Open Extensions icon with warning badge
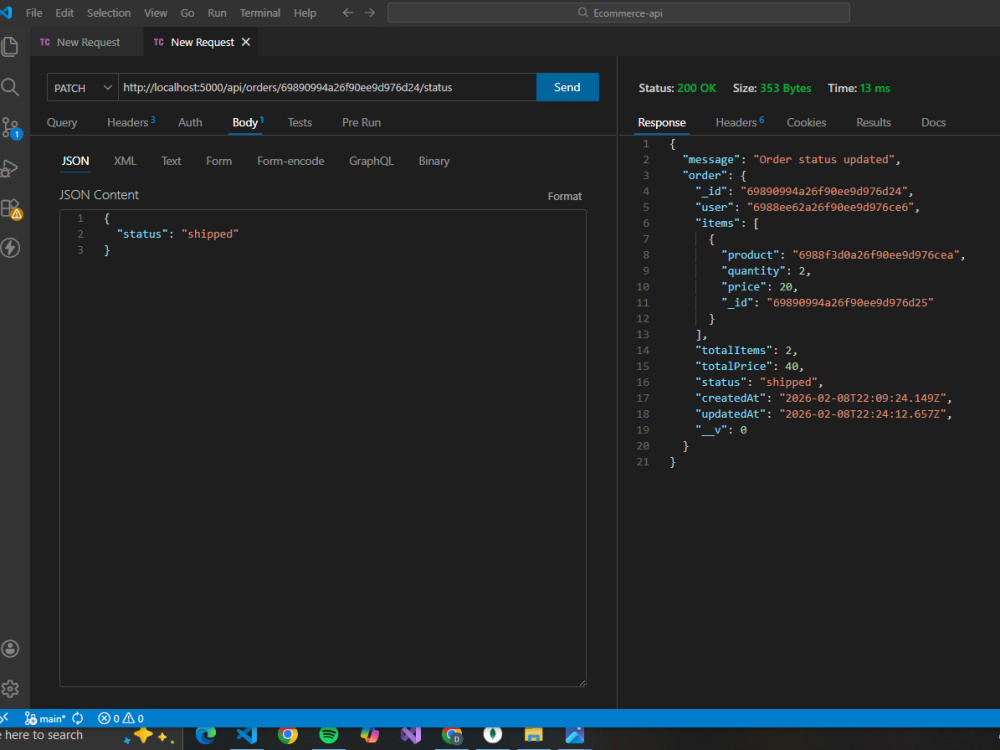This screenshot has width=1000, height=750. pos(11,209)
